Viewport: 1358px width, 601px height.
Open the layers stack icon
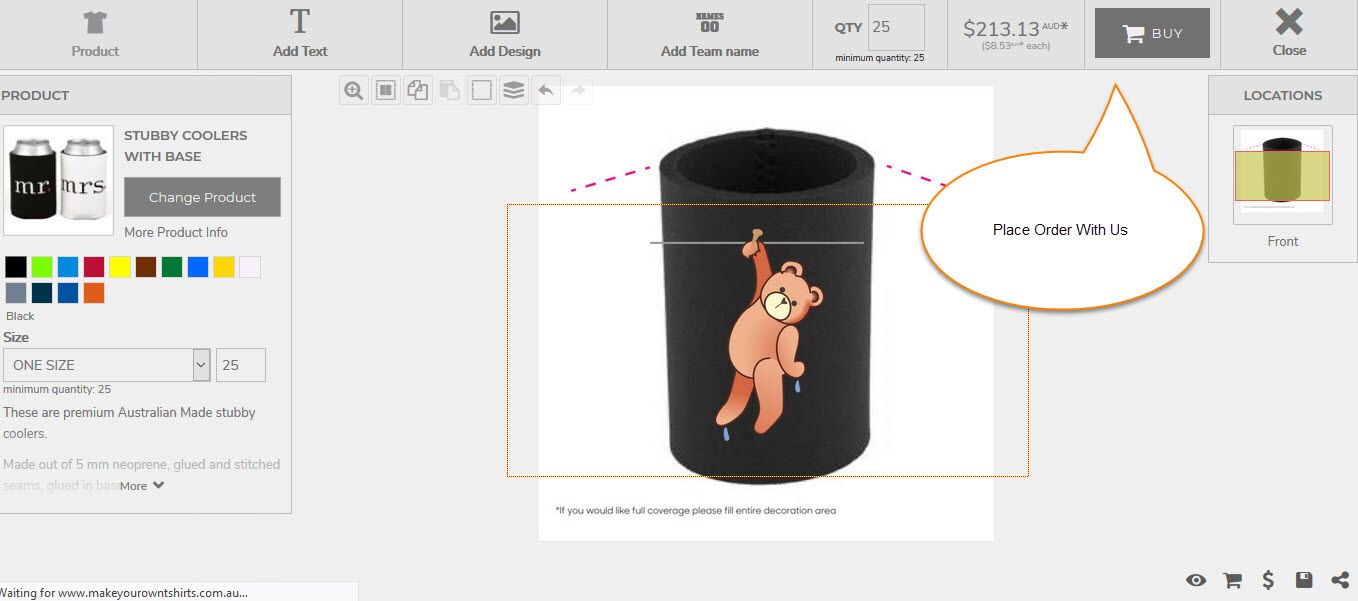[x=513, y=91]
